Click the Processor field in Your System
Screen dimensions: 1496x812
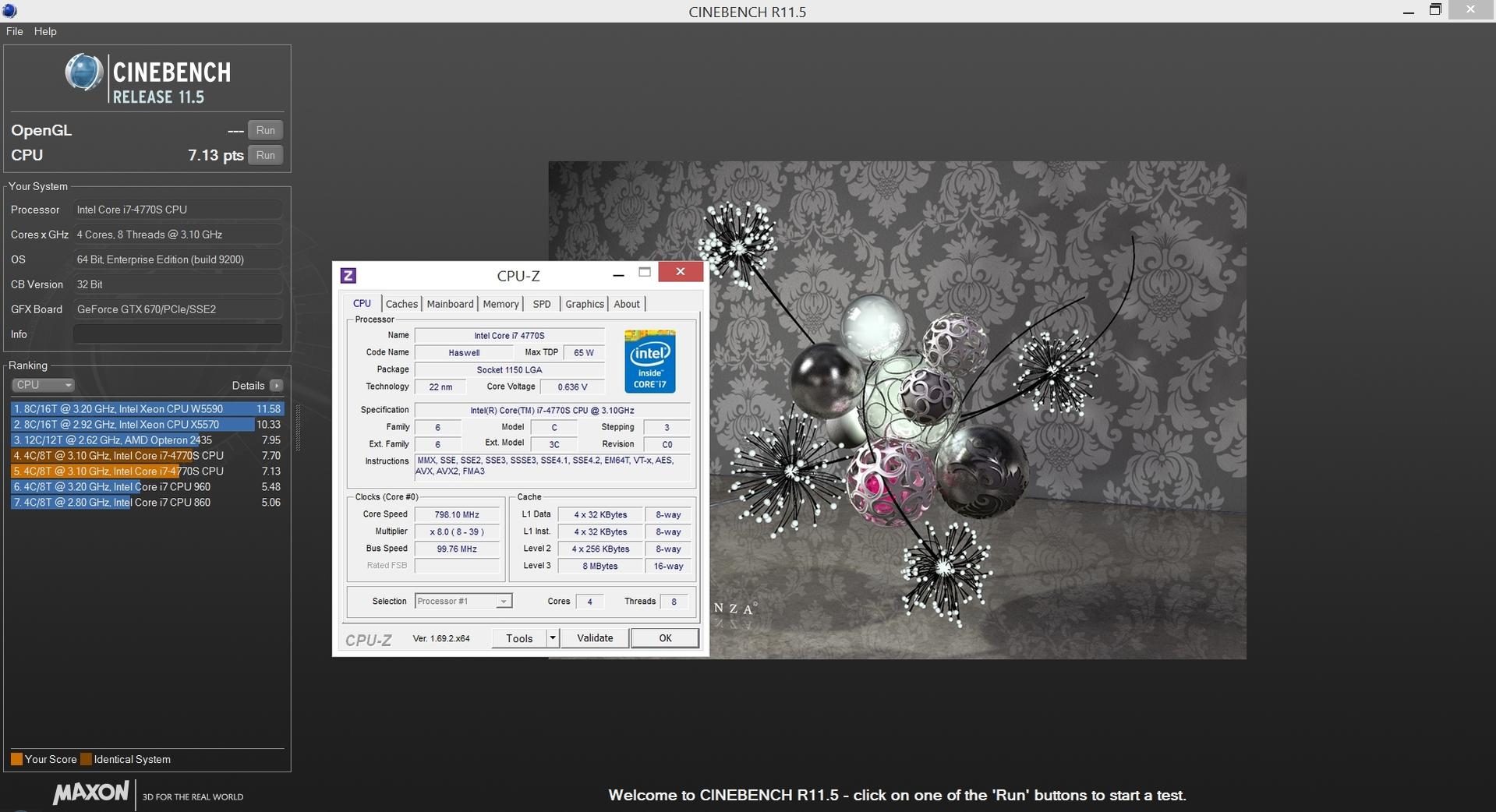coord(178,210)
